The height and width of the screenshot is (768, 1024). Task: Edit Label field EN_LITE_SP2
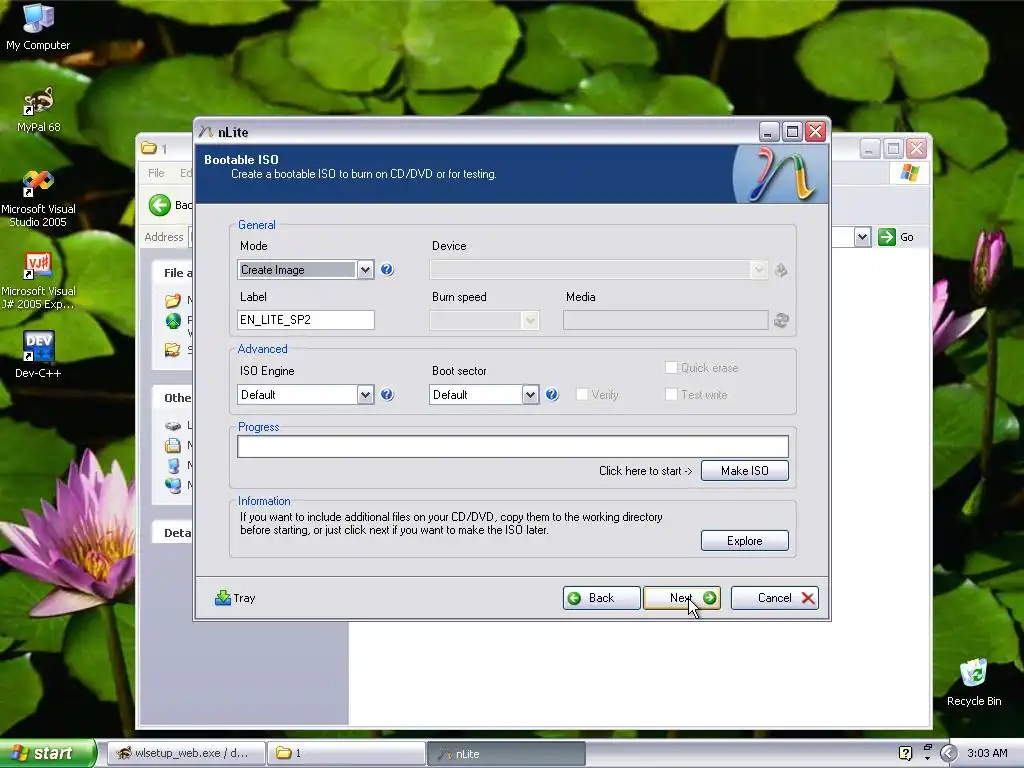click(306, 320)
